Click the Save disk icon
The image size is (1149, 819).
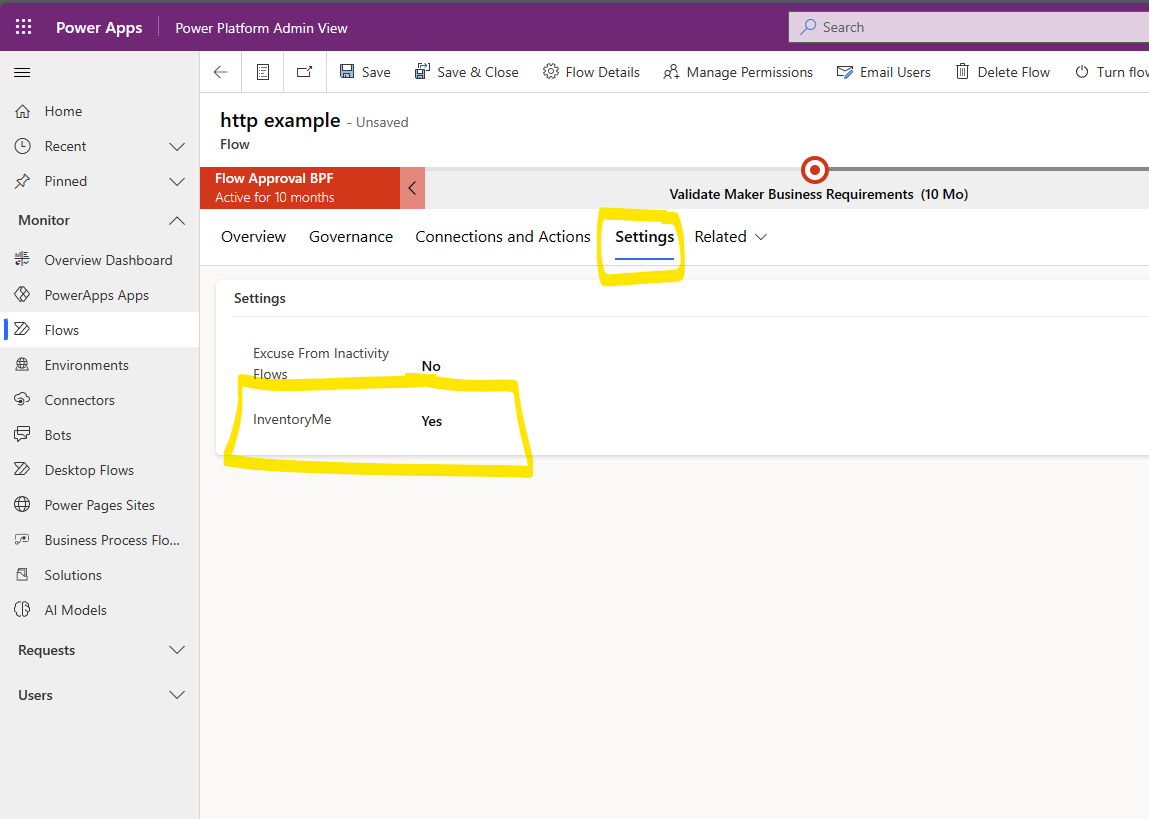coord(347,71)
